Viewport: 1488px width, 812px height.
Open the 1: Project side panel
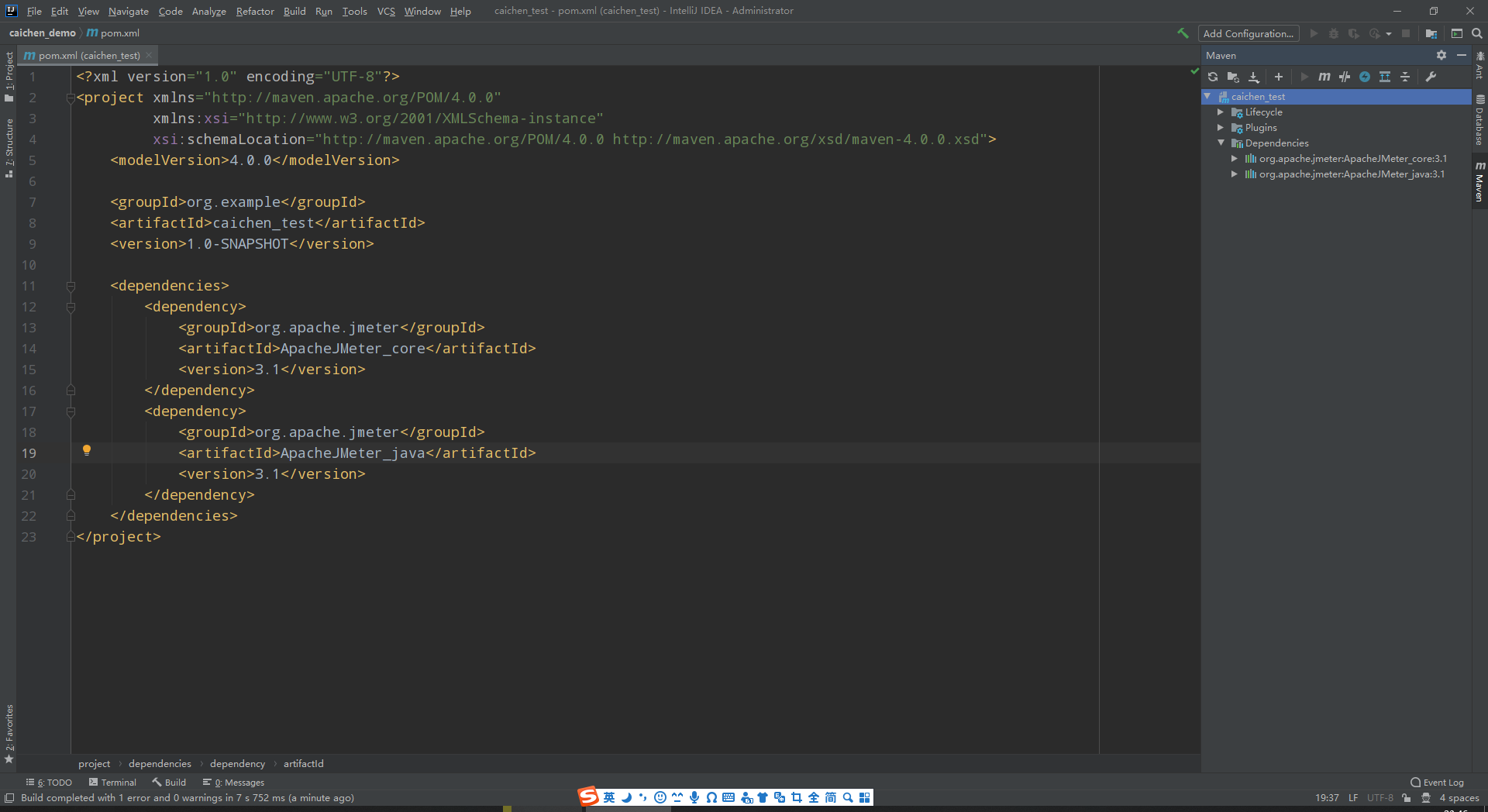pos(9,77)
